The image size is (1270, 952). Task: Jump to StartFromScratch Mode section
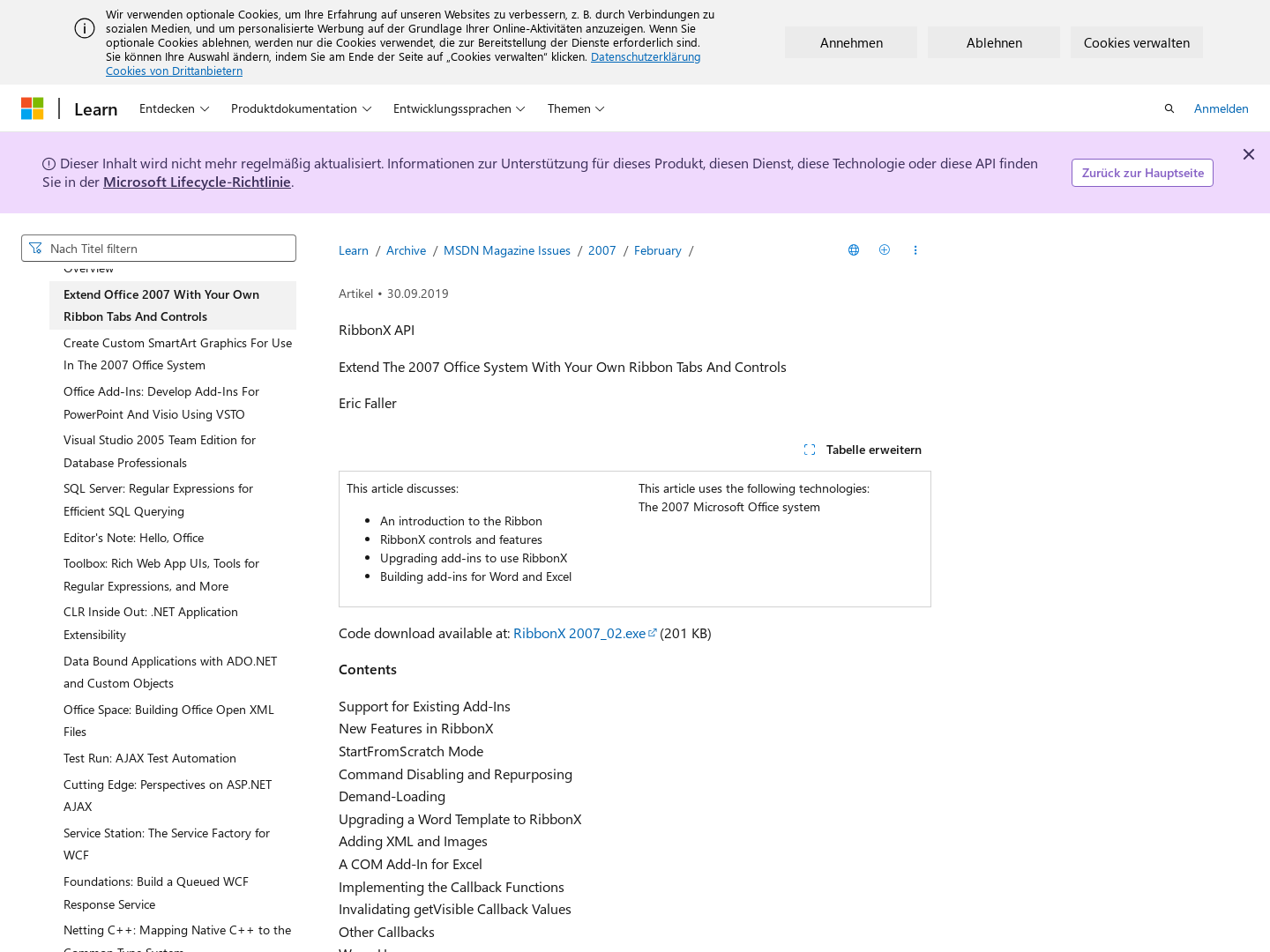pyautogui.click(x=411, y=751)
